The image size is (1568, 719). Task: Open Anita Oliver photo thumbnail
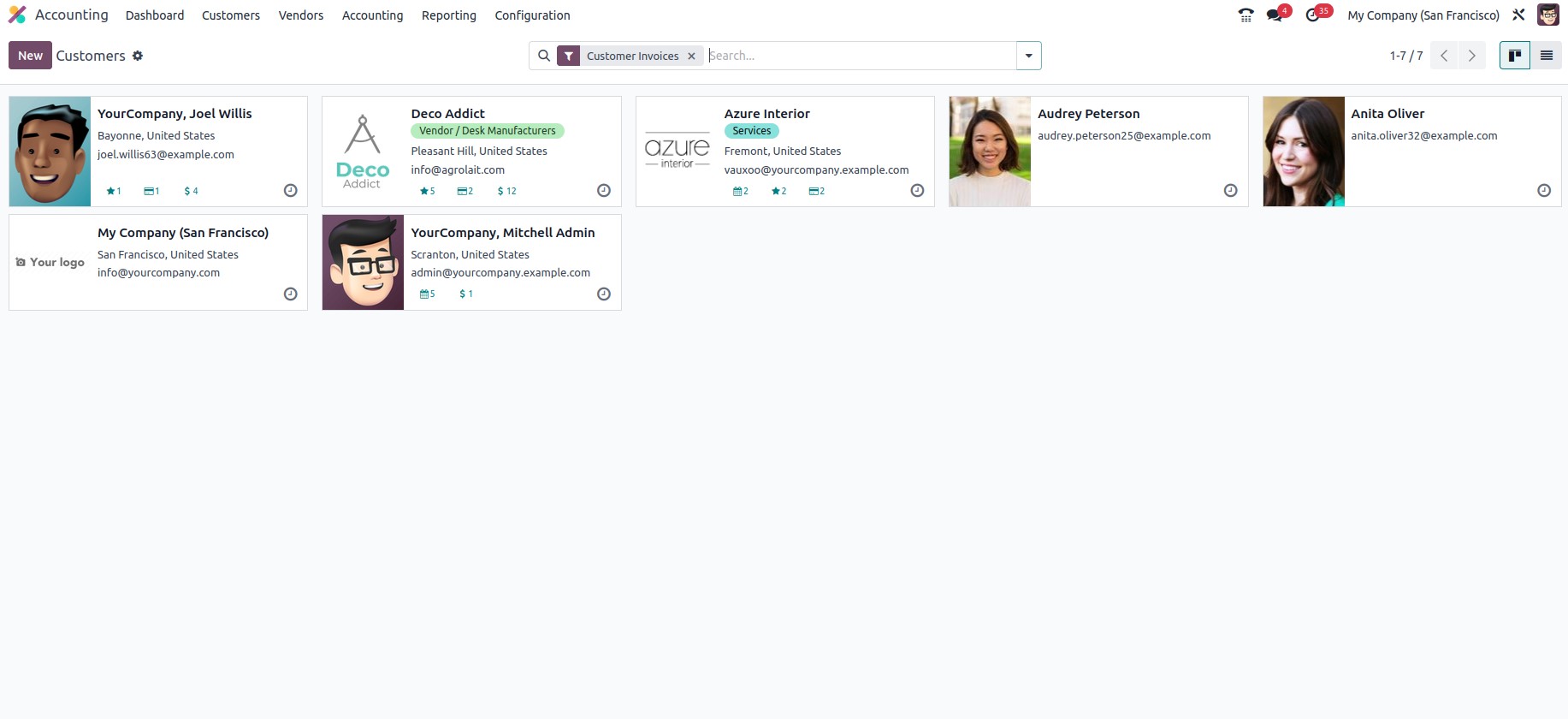(1304, 152)
